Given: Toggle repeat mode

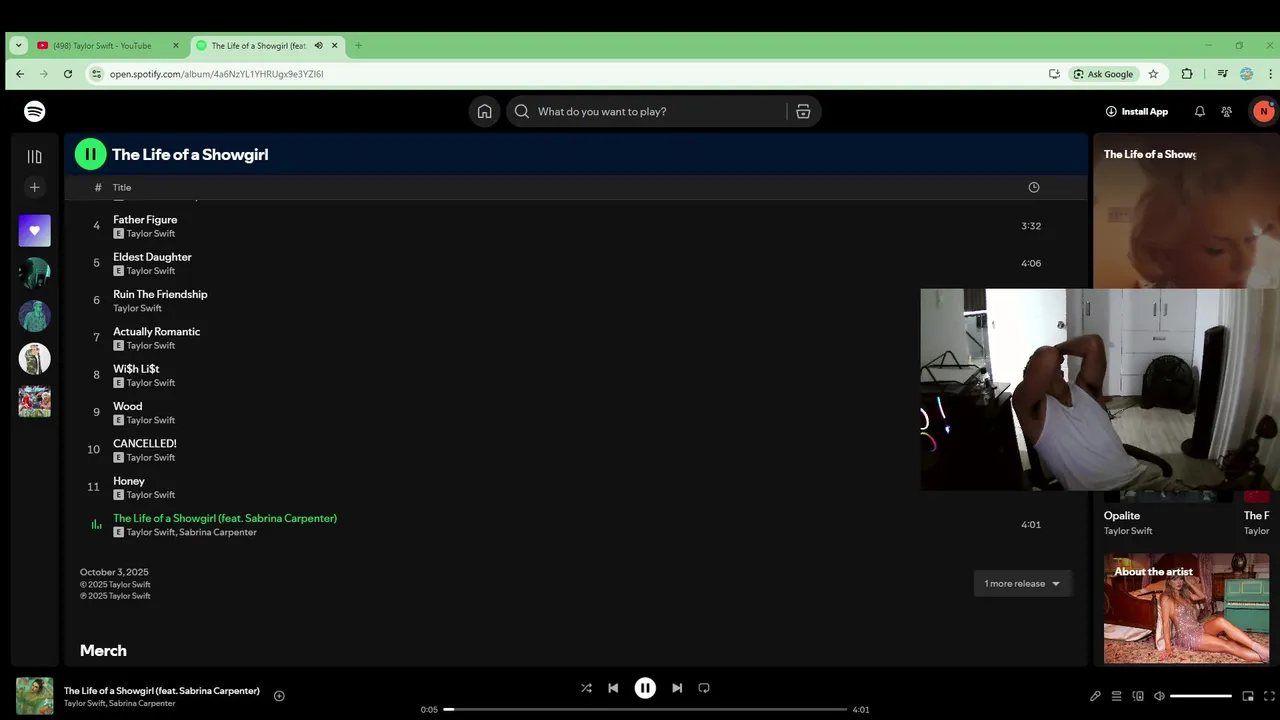Looking at the screenshot, I should click(x=704, y=688).
